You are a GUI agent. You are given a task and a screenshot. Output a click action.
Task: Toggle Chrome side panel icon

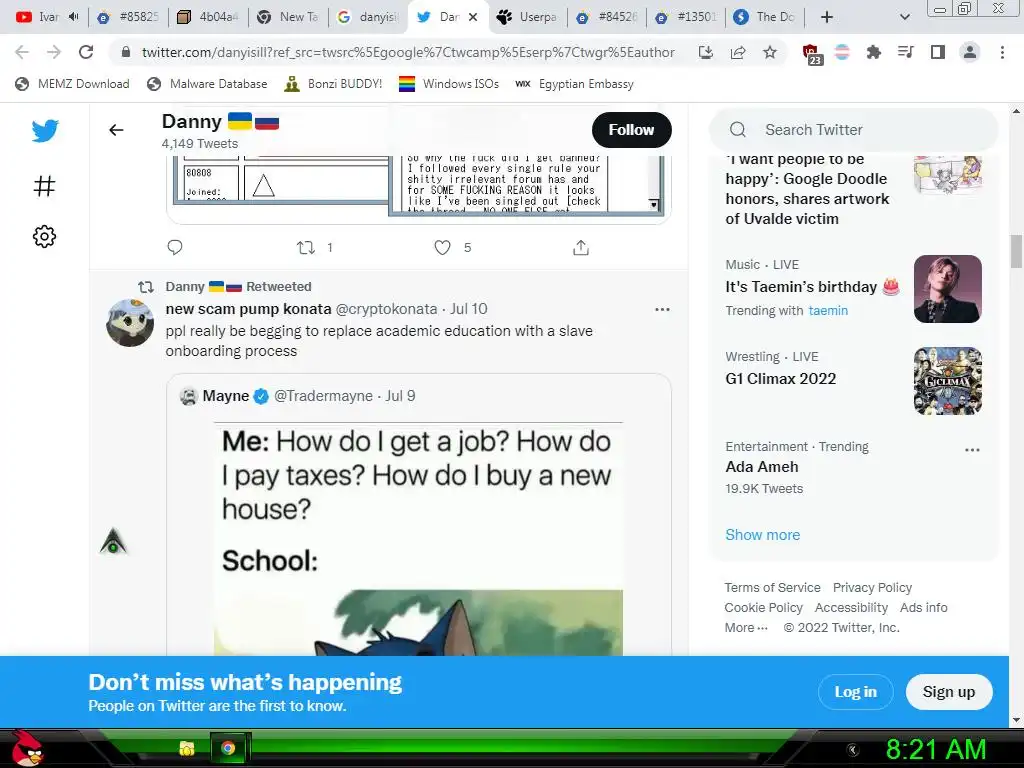coord(938,52)
